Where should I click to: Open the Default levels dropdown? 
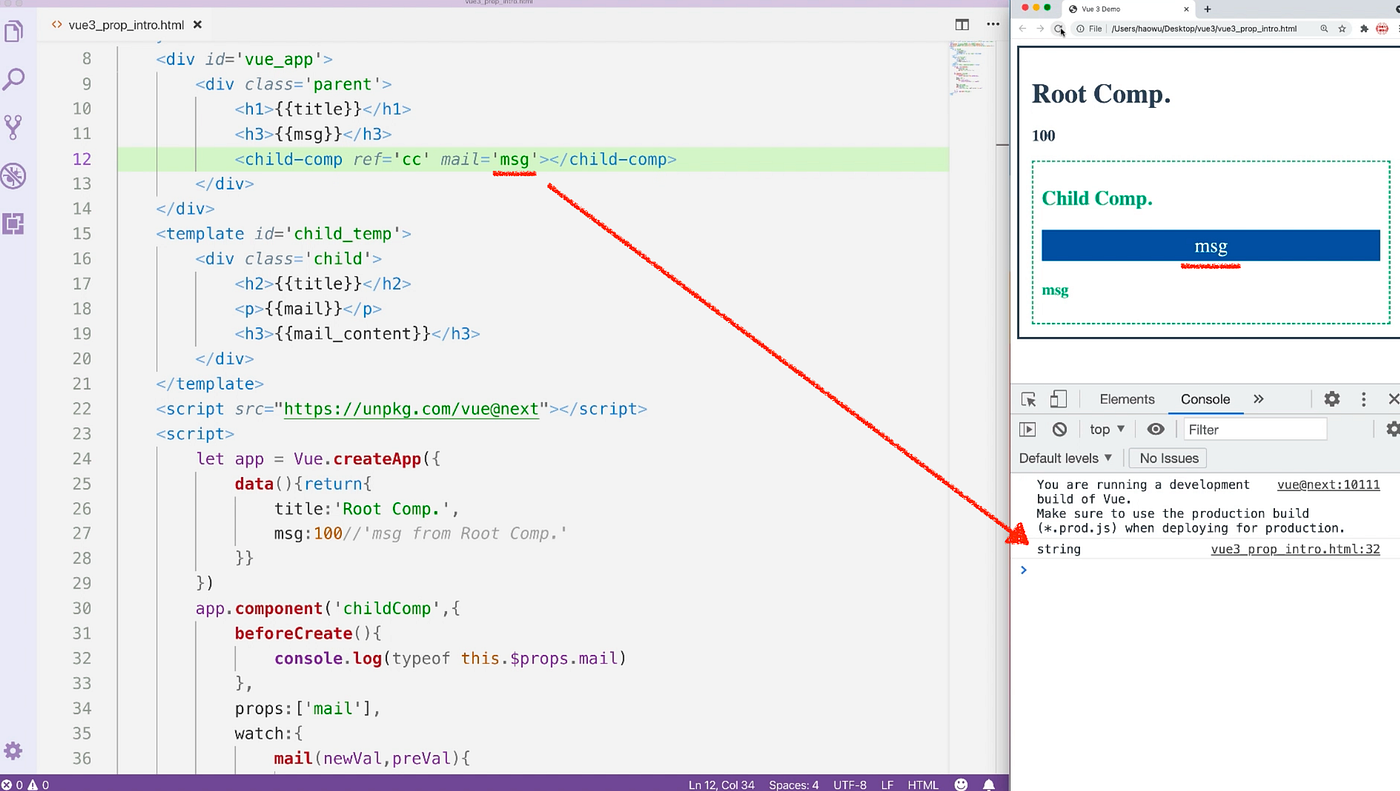coord(1065,458)
